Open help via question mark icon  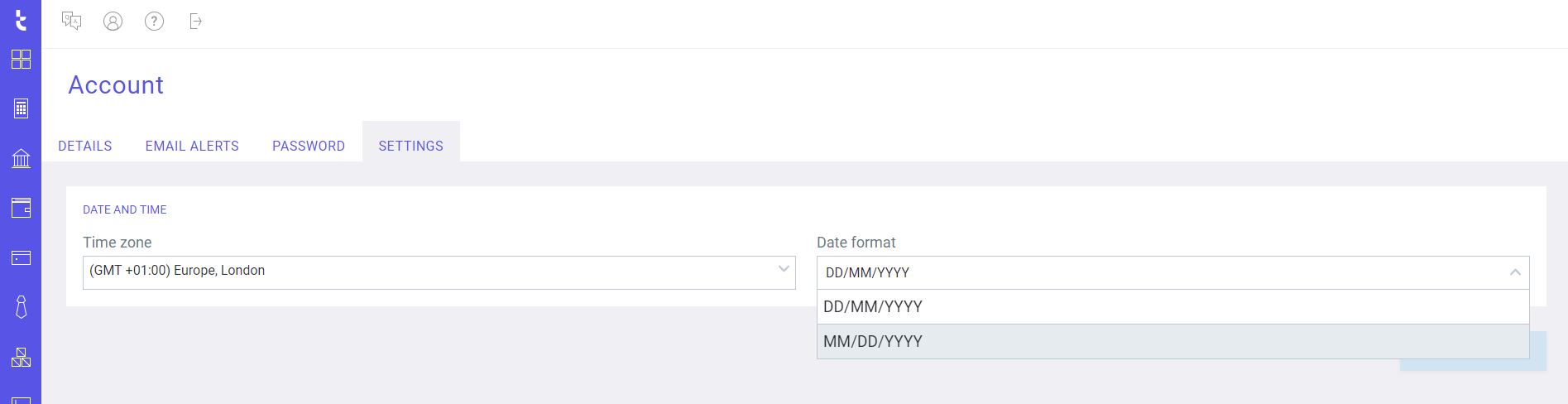(154, 21)
